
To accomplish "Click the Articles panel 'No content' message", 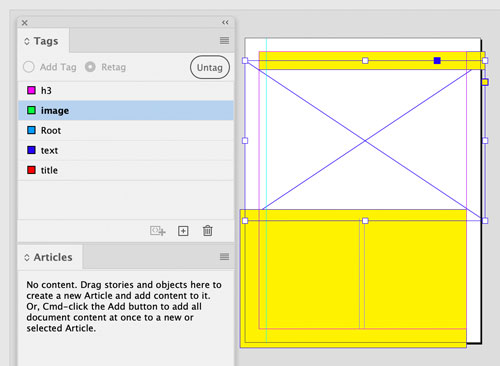I will pos(124,306).
